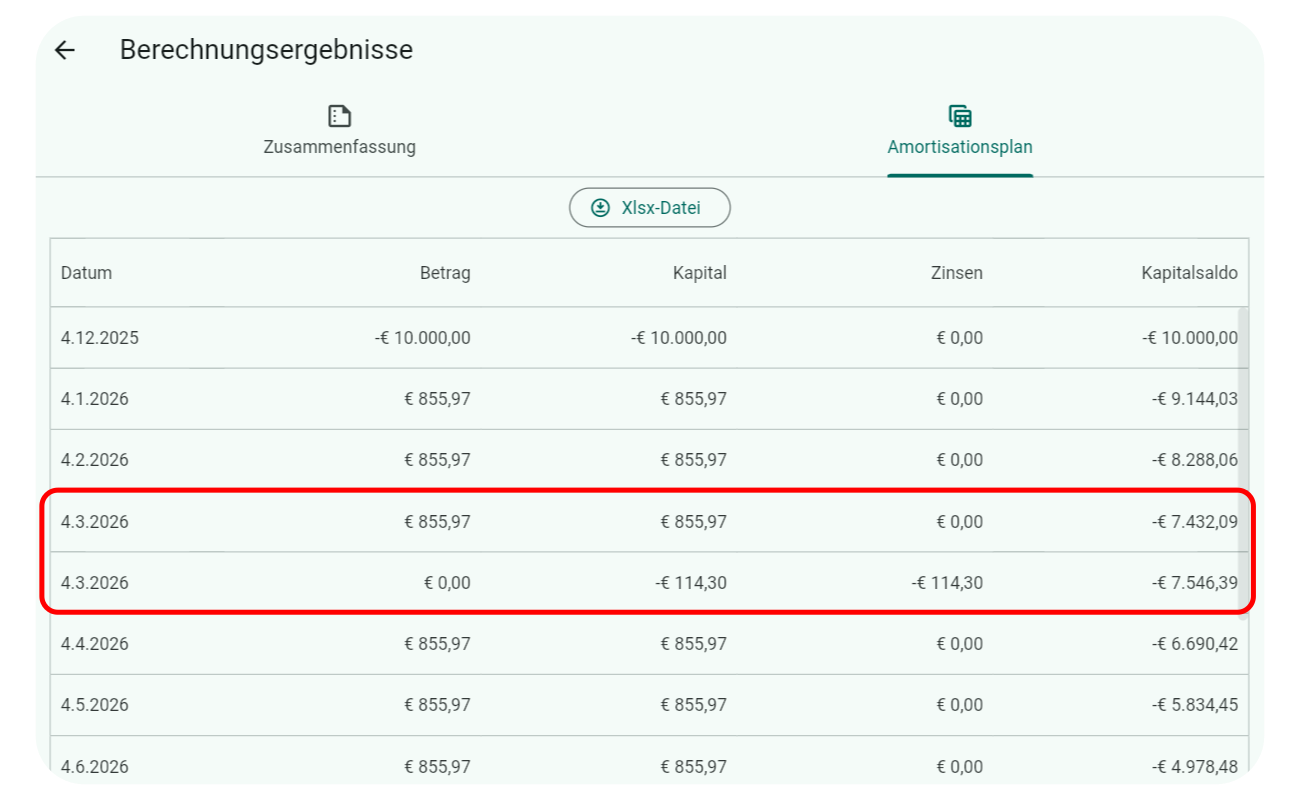Click the Betrag column header
The height and width of the screenshot is (800, 1300).
pyautogui.click(x=446, y=272)
